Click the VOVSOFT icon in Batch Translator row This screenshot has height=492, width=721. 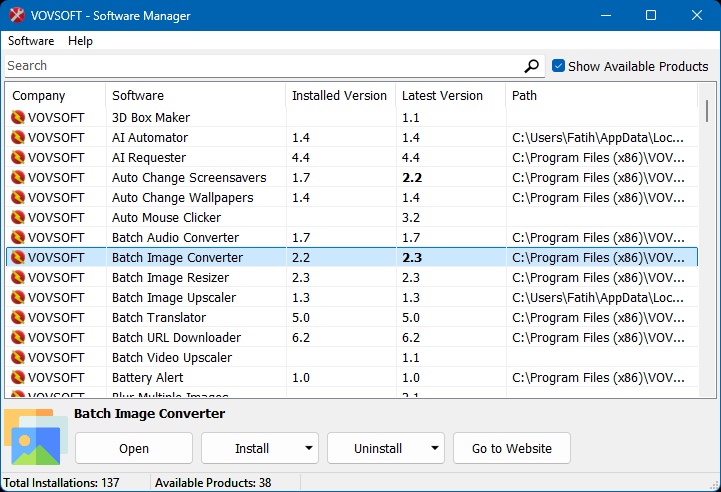pyautogui.click(x=18, y=317)
